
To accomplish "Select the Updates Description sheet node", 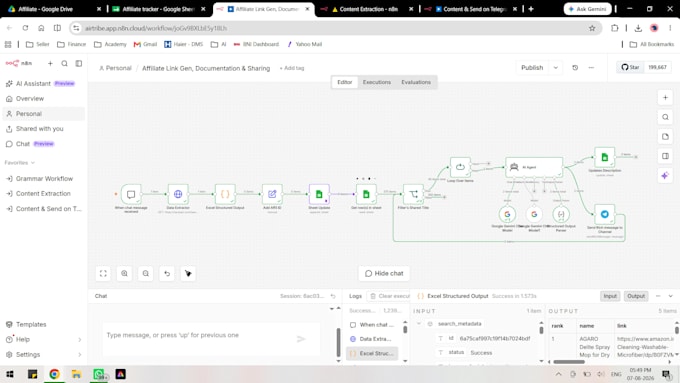I will pos(605,157).
